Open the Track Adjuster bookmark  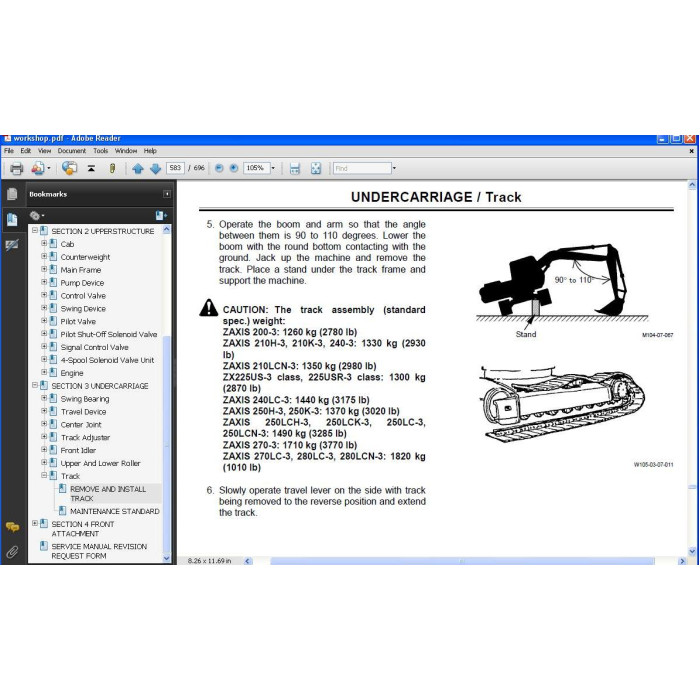tap(85, 438)
